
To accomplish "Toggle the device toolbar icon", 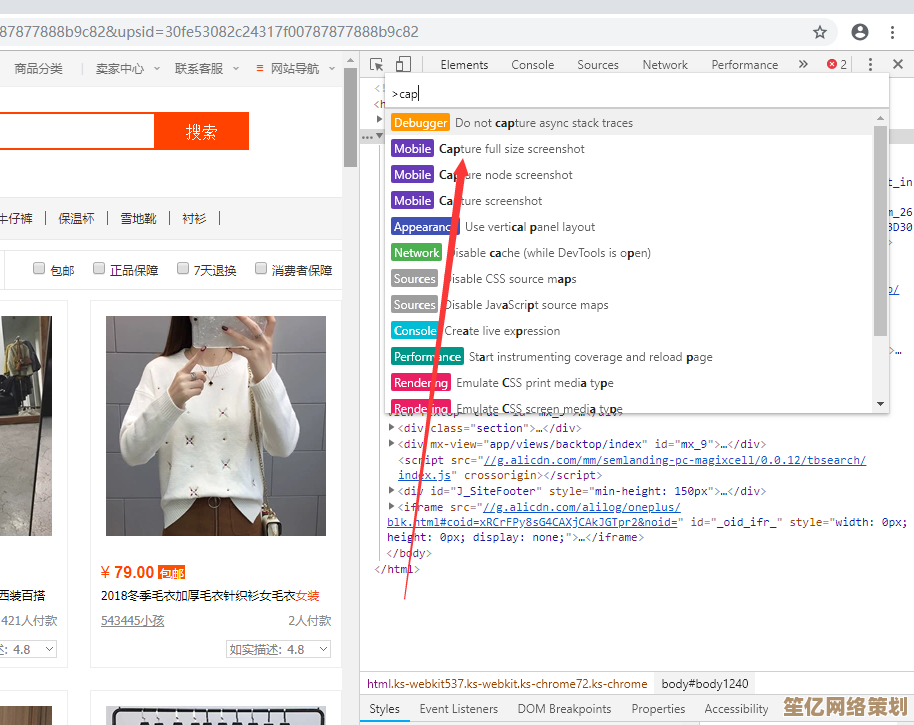I will click(403, 64).
